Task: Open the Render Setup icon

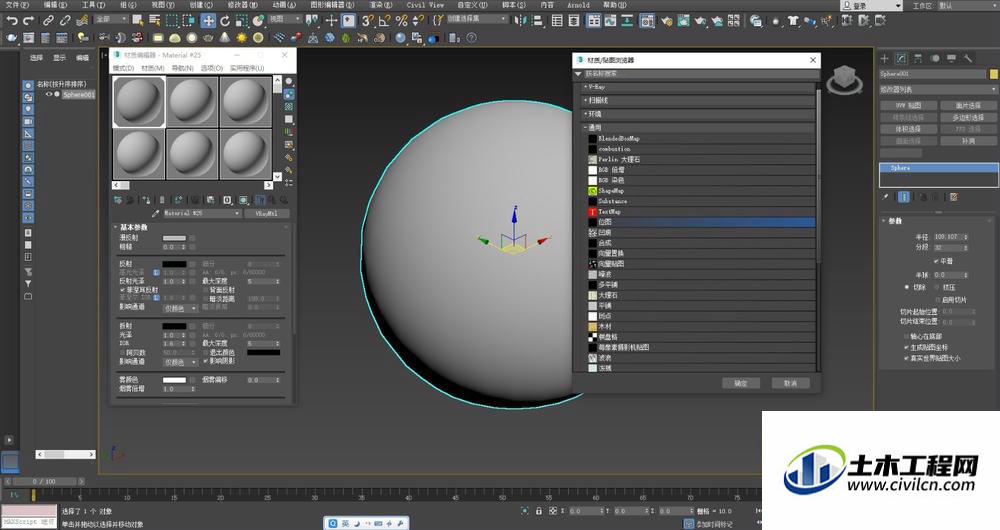Action: (x=666, y=20)
